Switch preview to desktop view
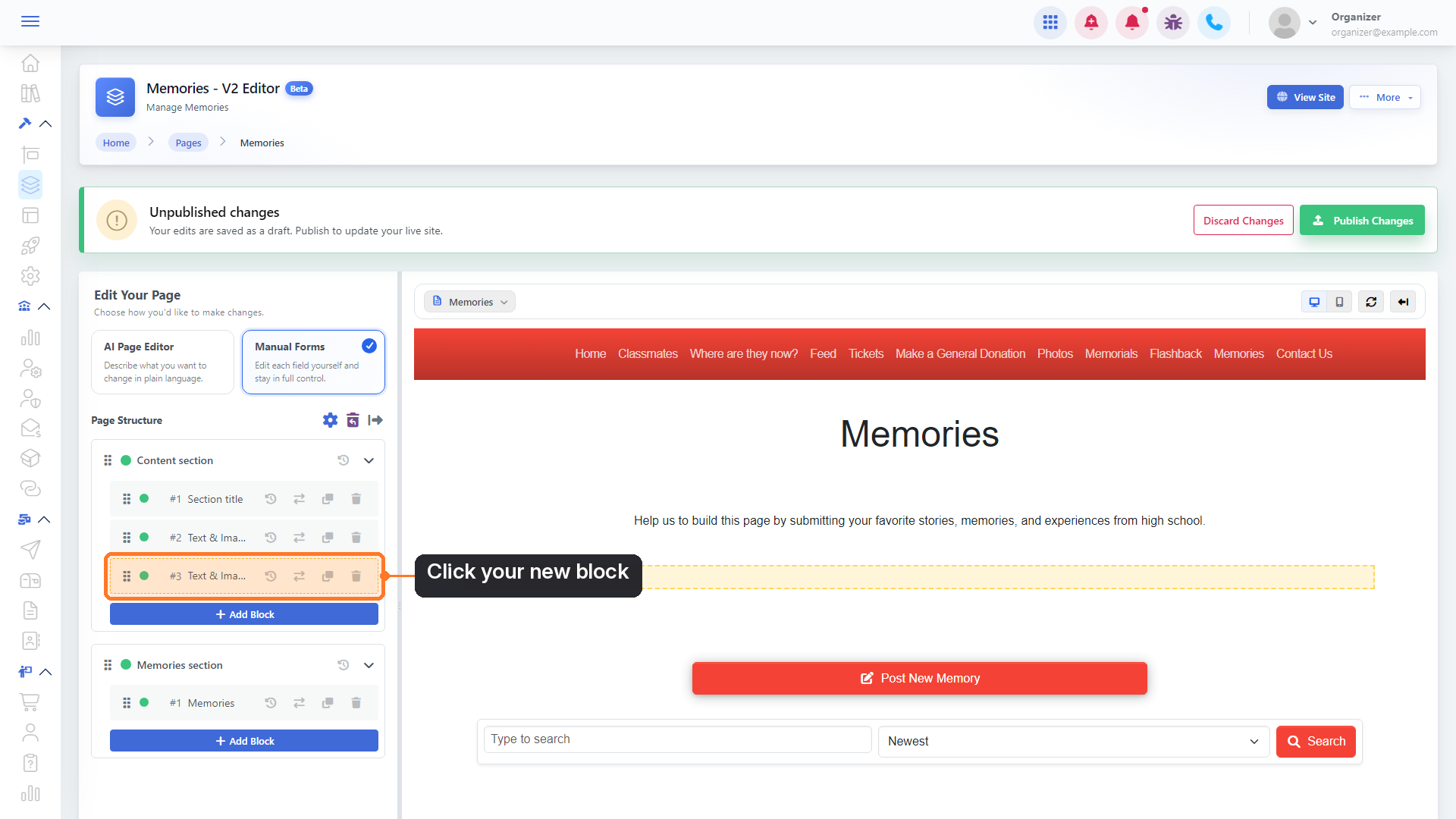This screenshot has width=1456, height=819. (1314, 302)
